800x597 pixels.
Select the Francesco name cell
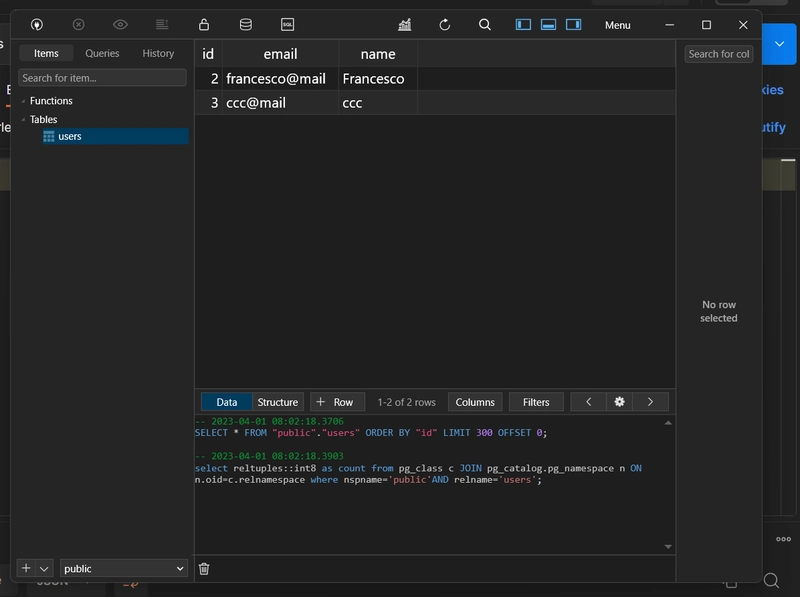(378, 79)
